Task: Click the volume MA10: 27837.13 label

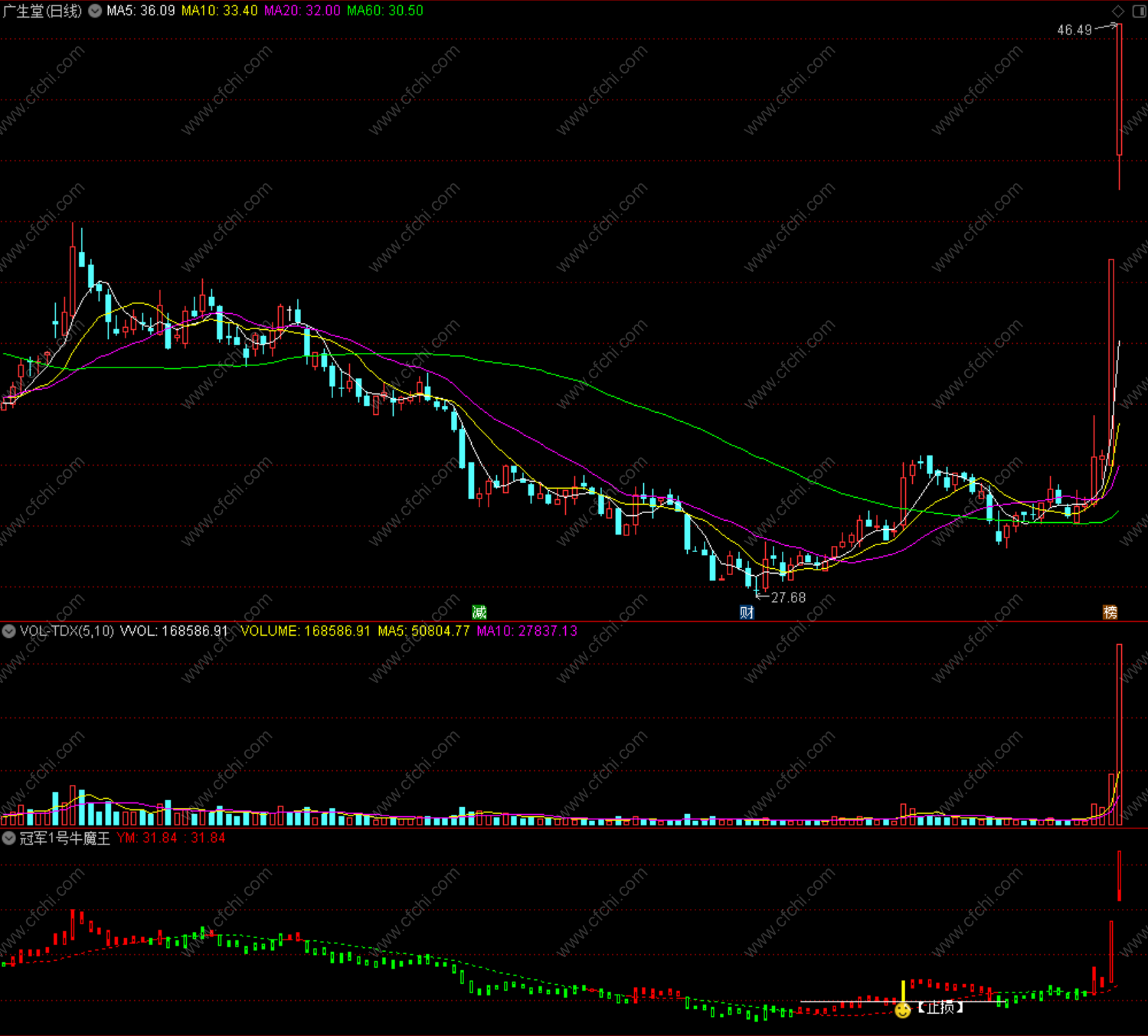Action: coord(527,631)
